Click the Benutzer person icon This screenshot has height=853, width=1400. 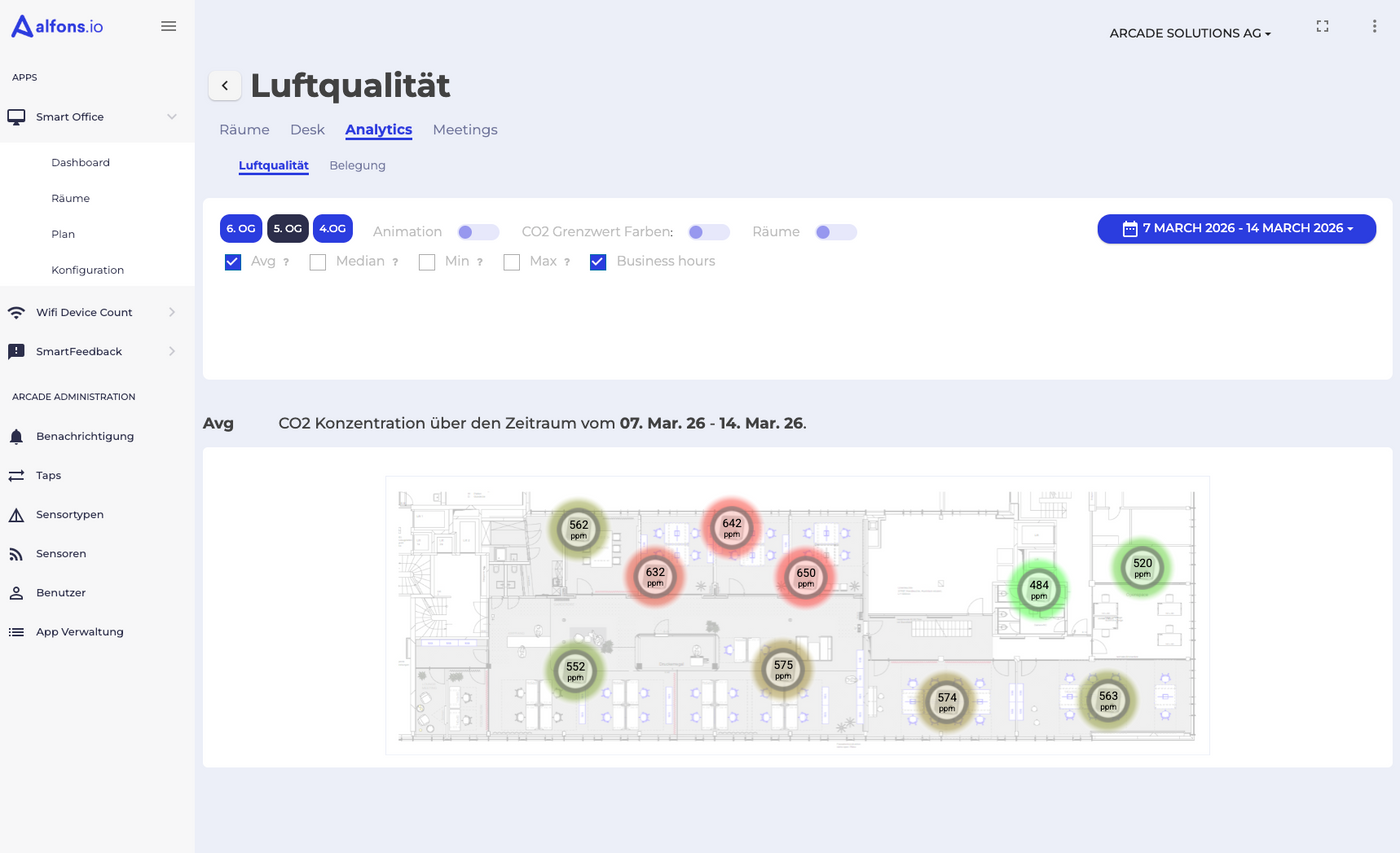(16, 592)
